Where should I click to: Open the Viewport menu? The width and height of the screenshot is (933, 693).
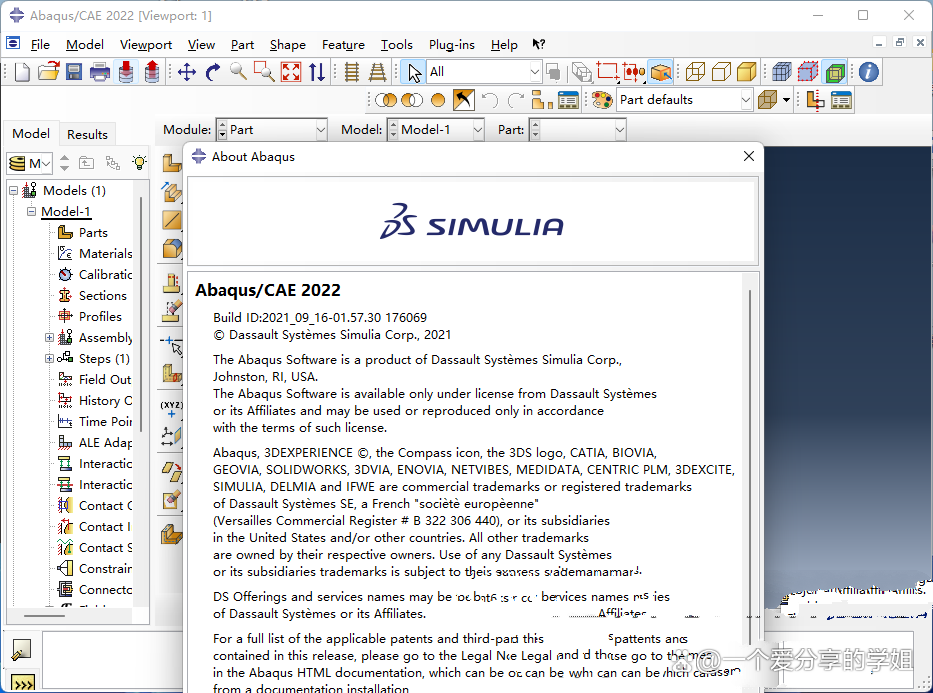point(146,45)
